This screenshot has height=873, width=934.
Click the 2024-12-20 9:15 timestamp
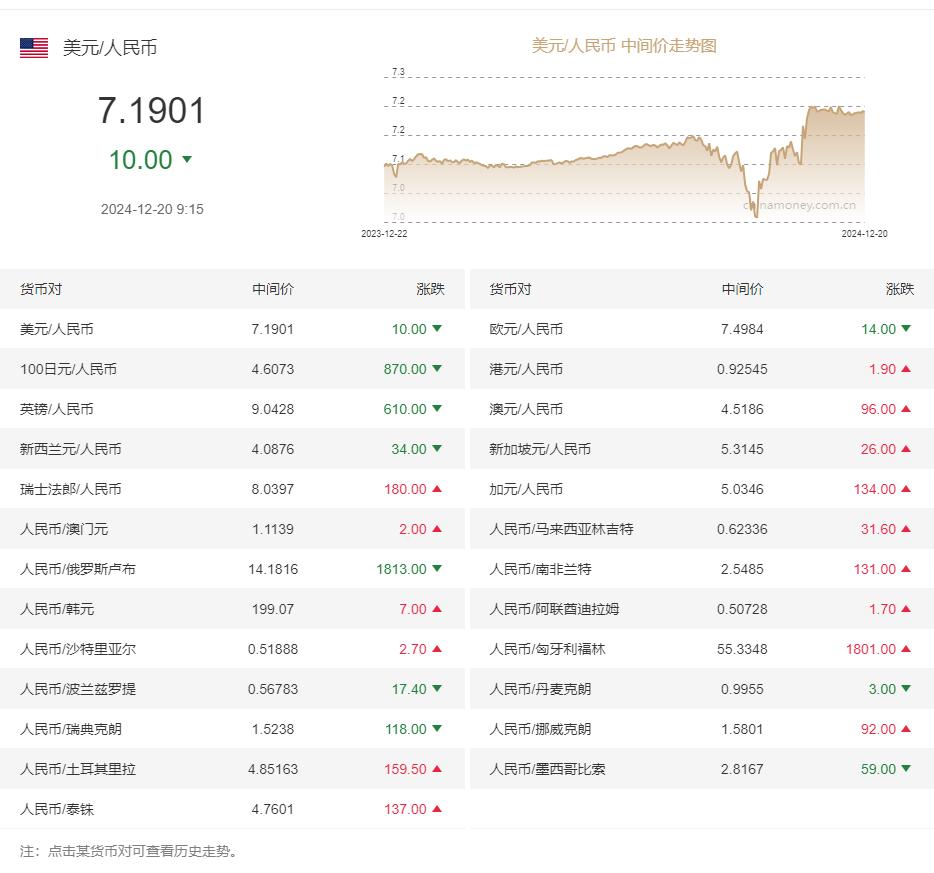click(150, 209)
